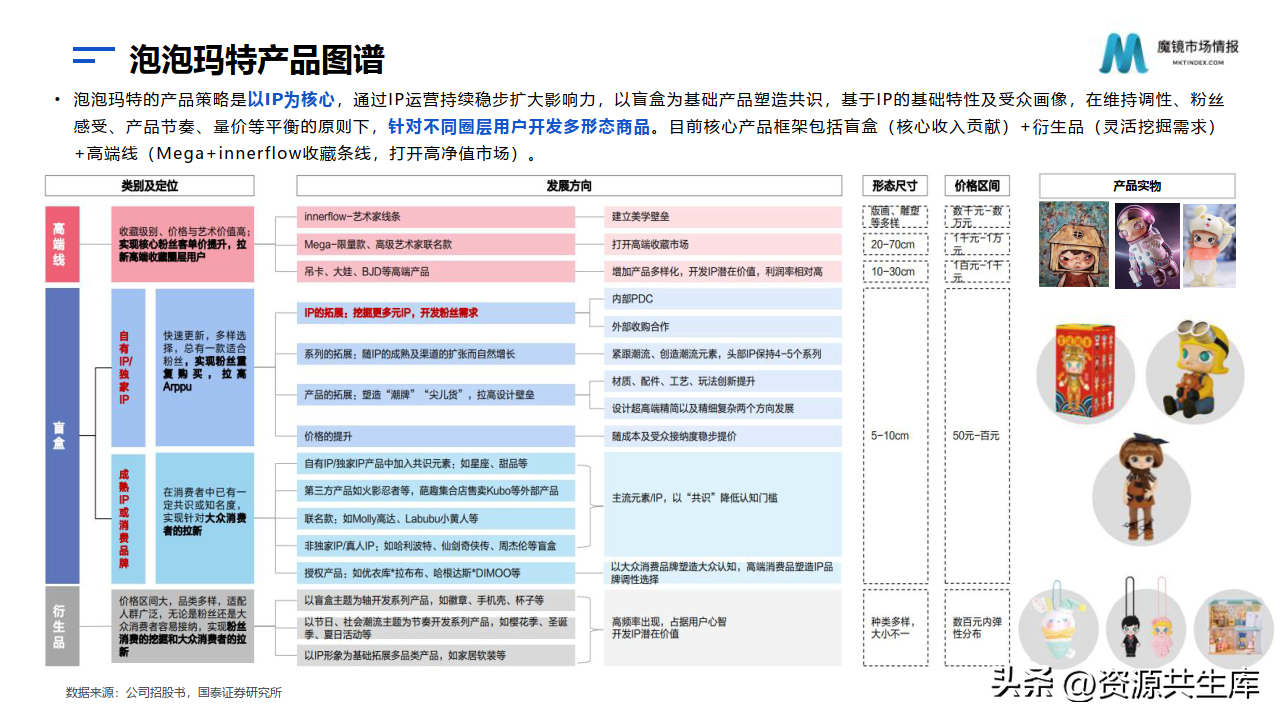Click the 5~10cm size value

point(894,436)
